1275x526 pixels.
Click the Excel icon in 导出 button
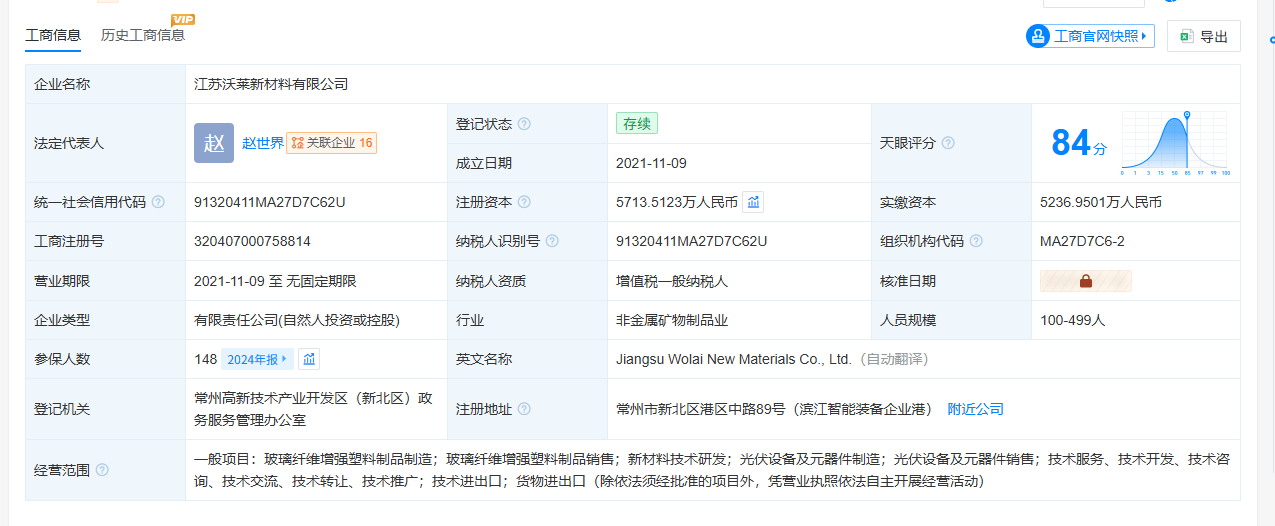tap(1186, 36)
